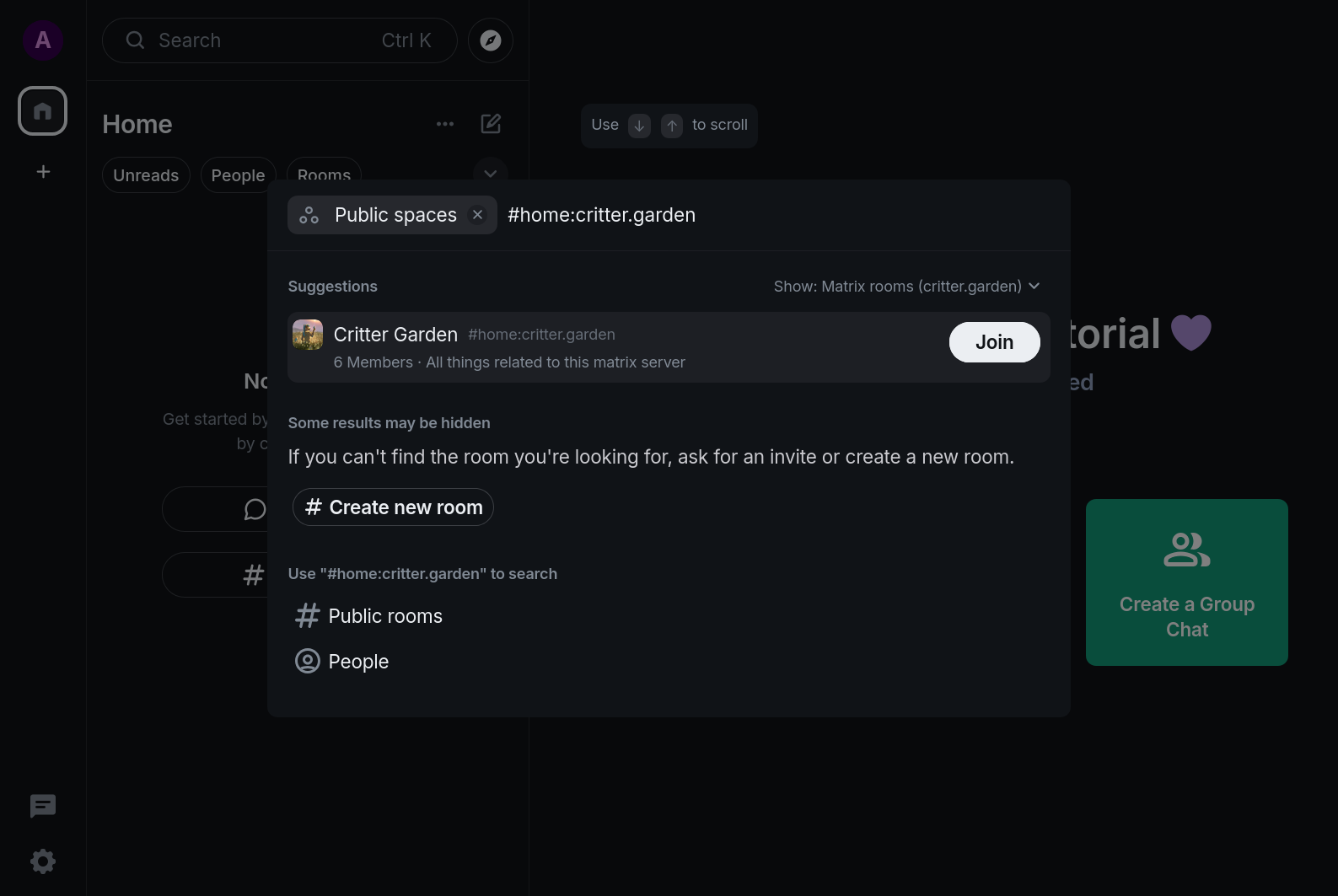Image resolution: width=1338 pixels, height=896 pixels.
Task: Open the explore compass icon
Action: (491, 40)
